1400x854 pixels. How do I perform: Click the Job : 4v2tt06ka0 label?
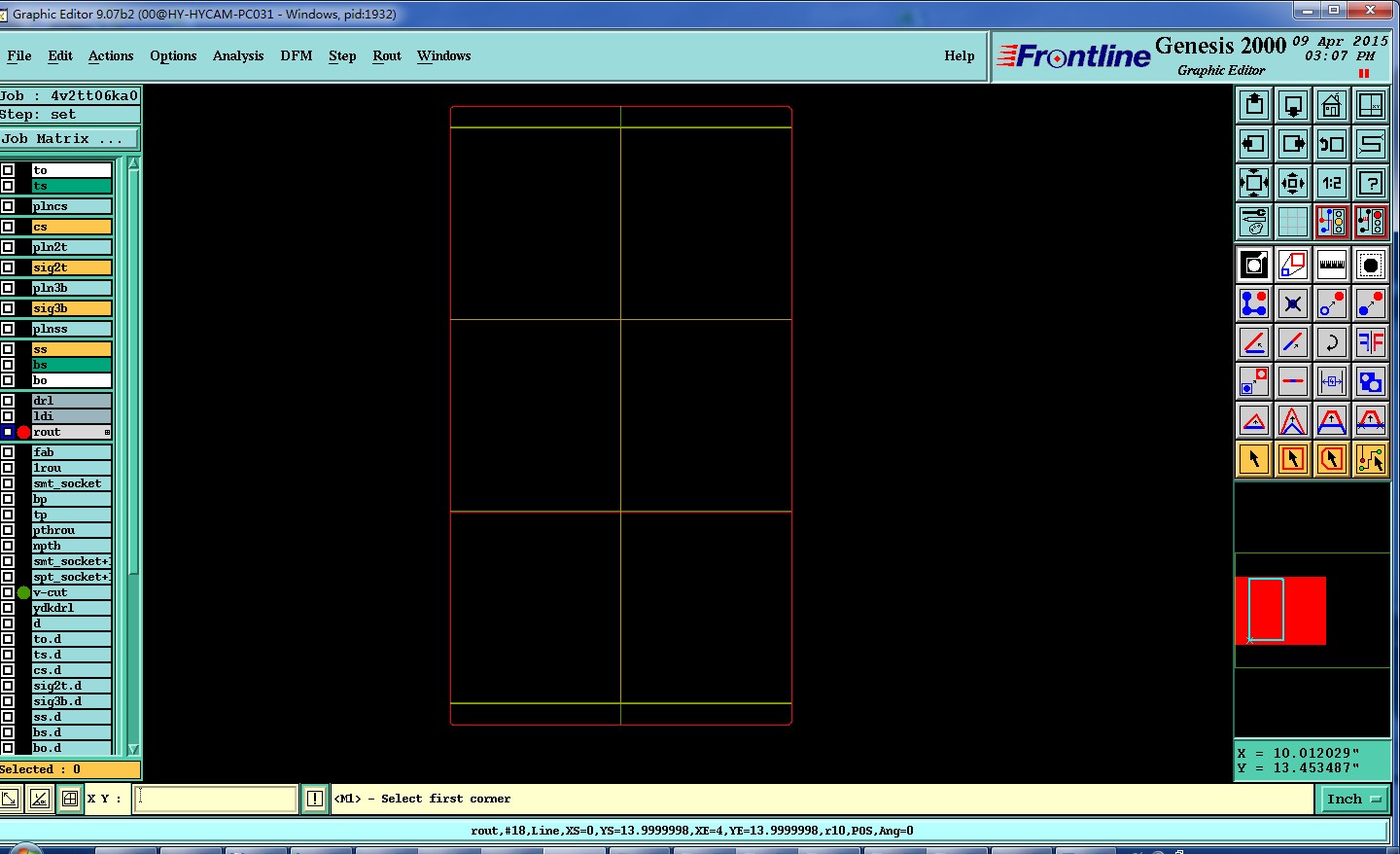click(x=70, y=95)
